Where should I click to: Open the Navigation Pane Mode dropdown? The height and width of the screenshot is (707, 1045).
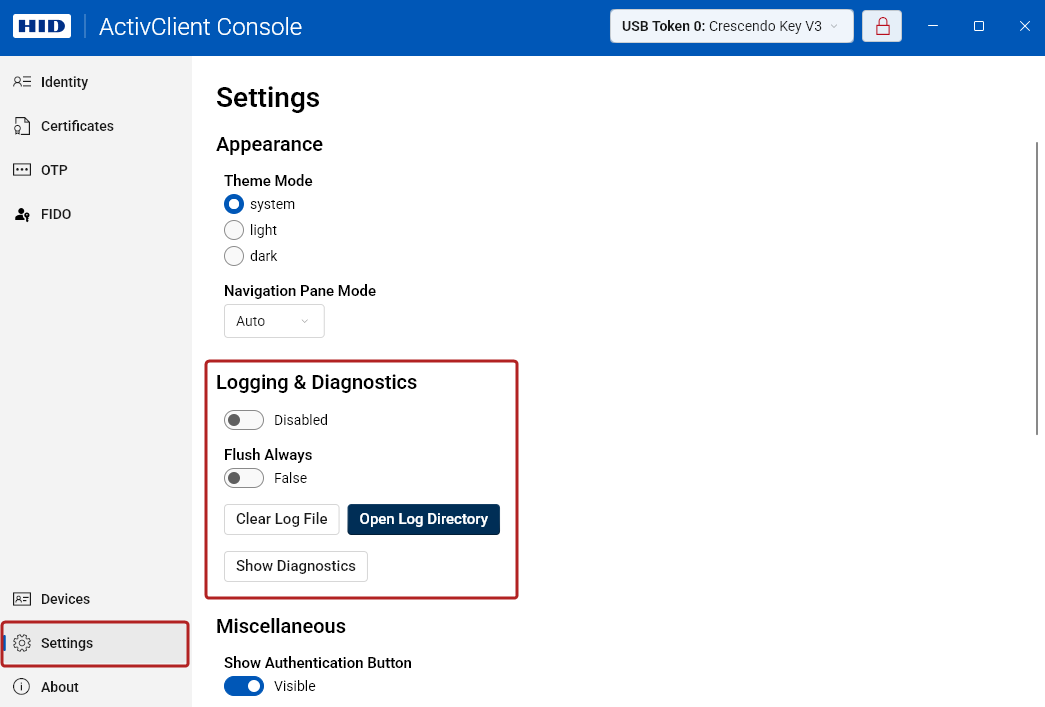(274, 321)
